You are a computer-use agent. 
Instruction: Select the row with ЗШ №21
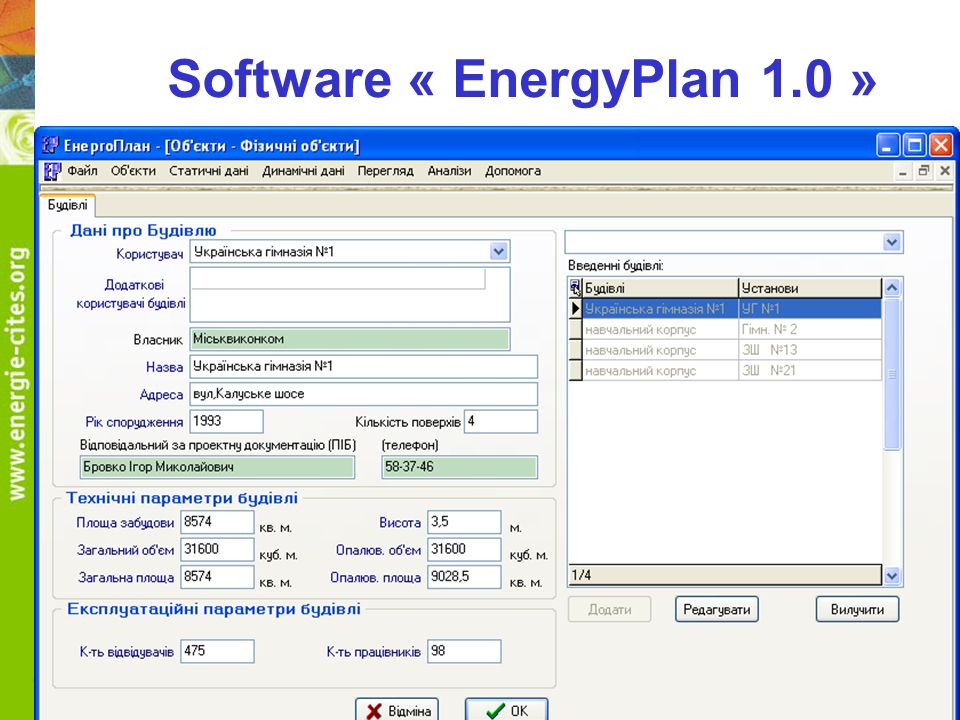coord(726,370)
